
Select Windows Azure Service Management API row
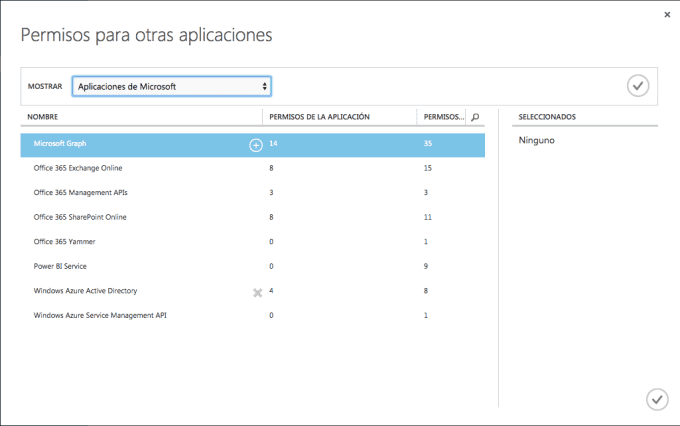(x=252, y=315)
